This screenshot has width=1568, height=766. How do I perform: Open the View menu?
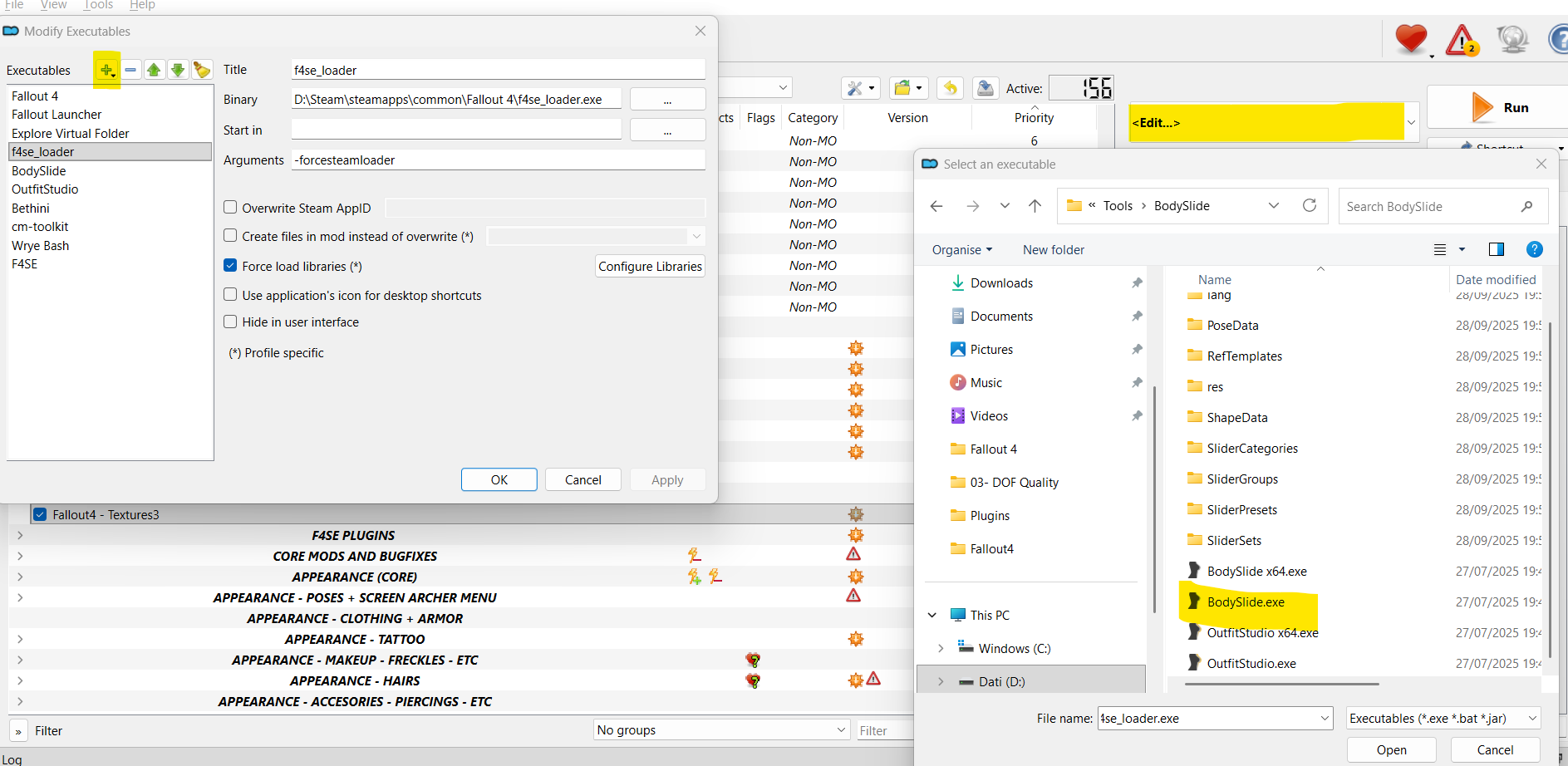[x=54, y=5]
